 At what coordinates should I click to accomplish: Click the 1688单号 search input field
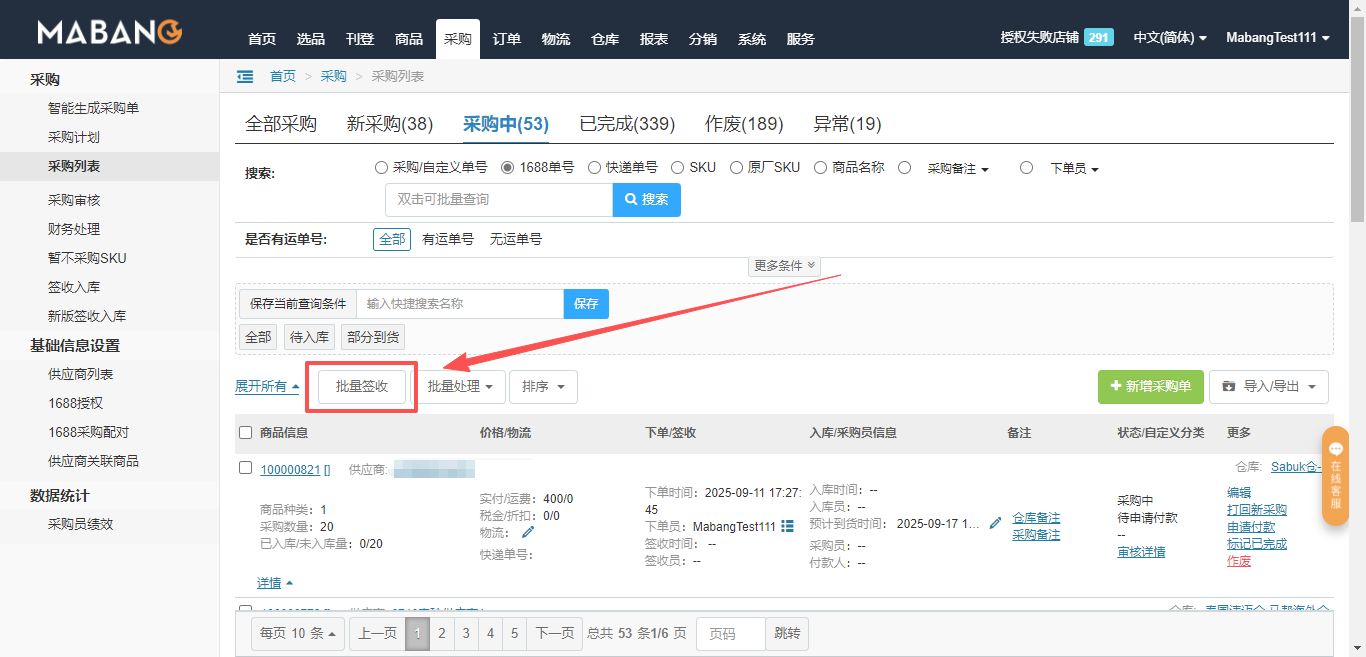[x=498, y=200]
